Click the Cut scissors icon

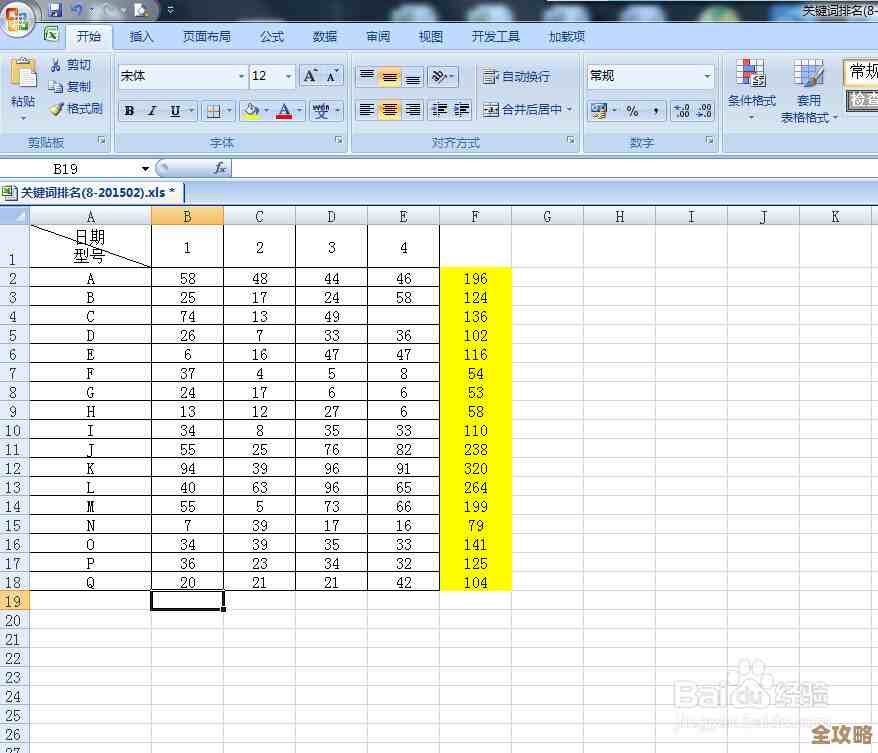[x=56, y=65]
